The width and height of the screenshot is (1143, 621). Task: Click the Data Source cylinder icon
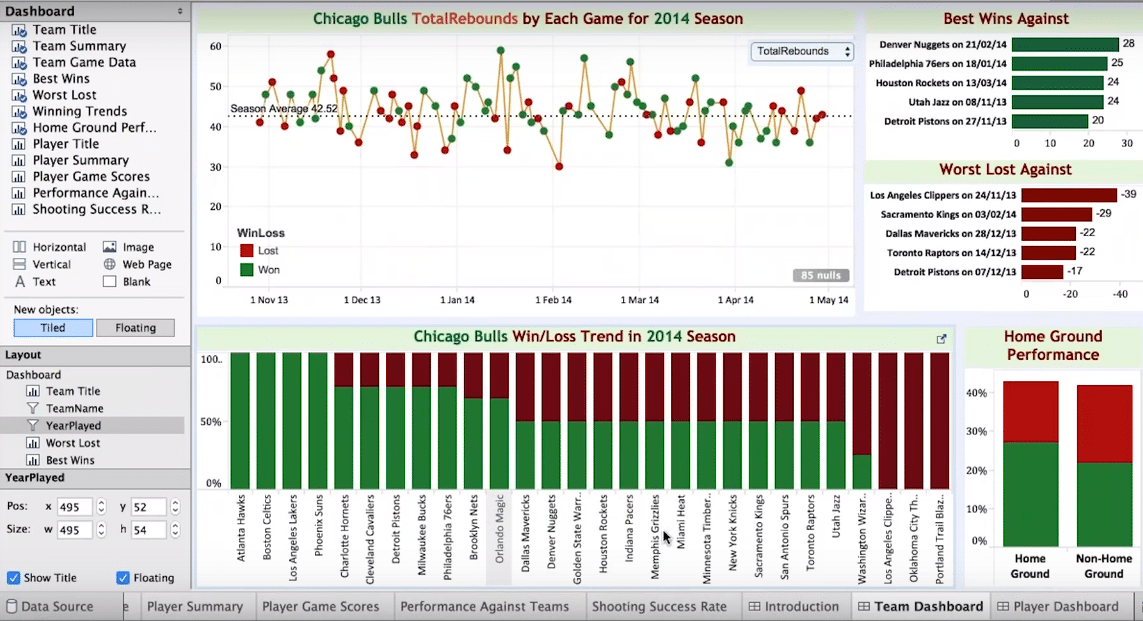point(11,606)
